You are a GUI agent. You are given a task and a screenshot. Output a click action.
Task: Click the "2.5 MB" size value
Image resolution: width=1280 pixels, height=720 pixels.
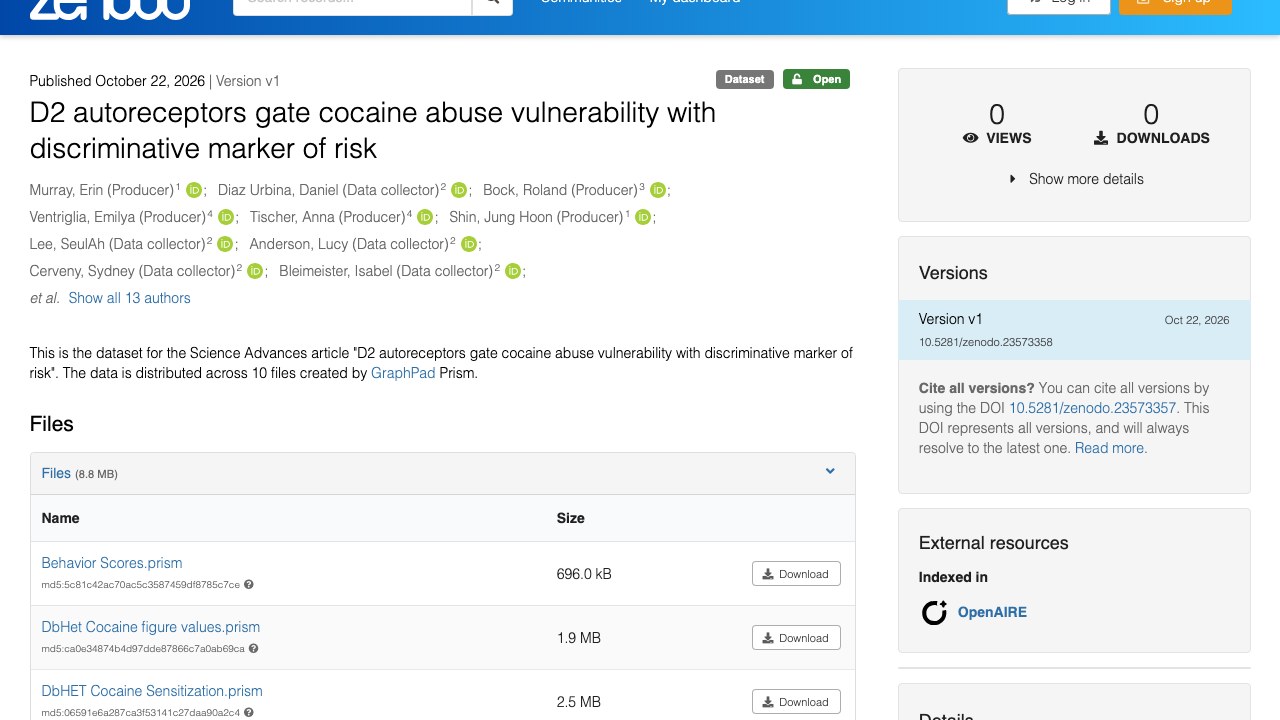(x=579, y=702)
